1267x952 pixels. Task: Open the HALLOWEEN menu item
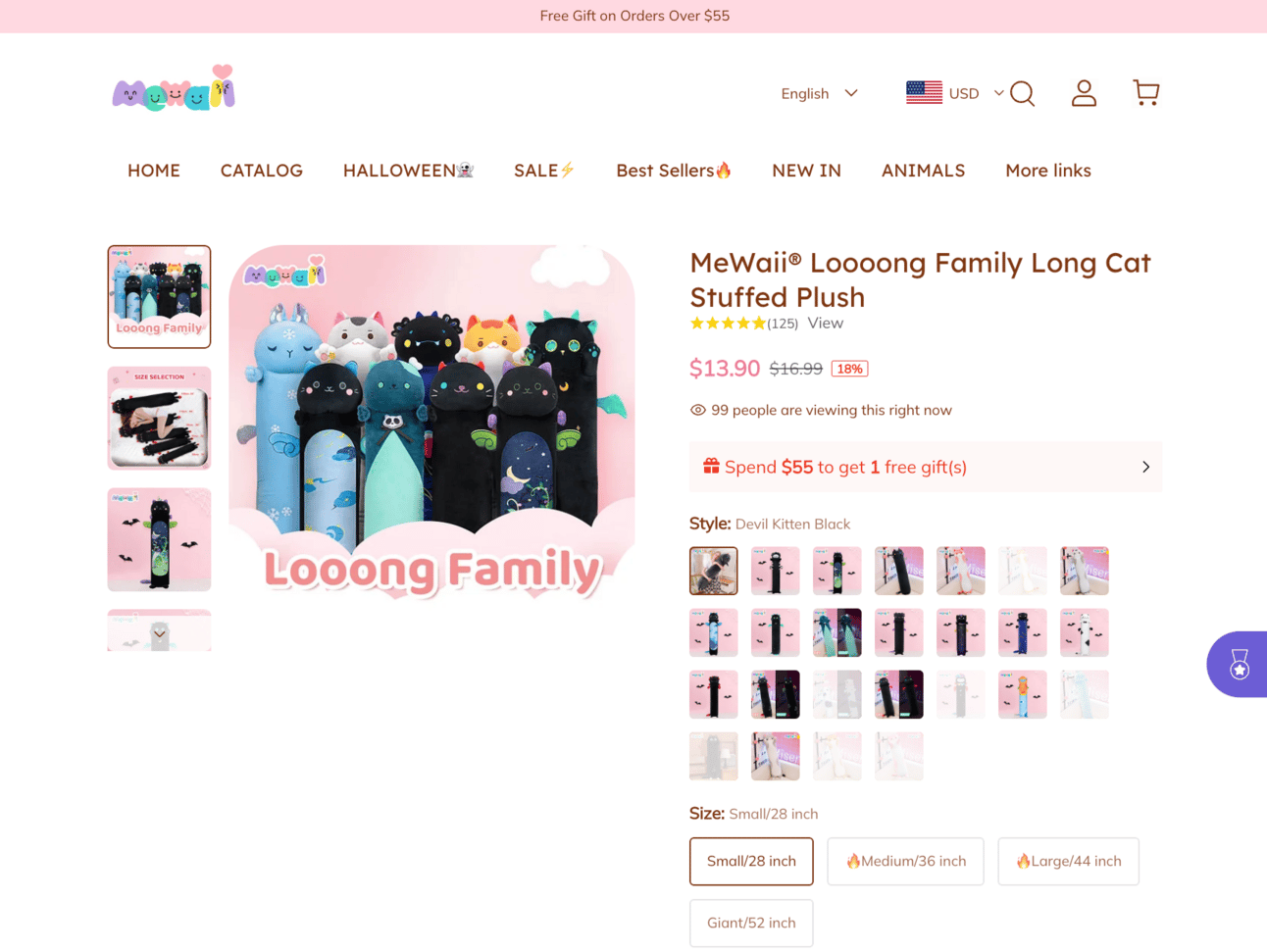pyautogui.click(x=408, y=171)
